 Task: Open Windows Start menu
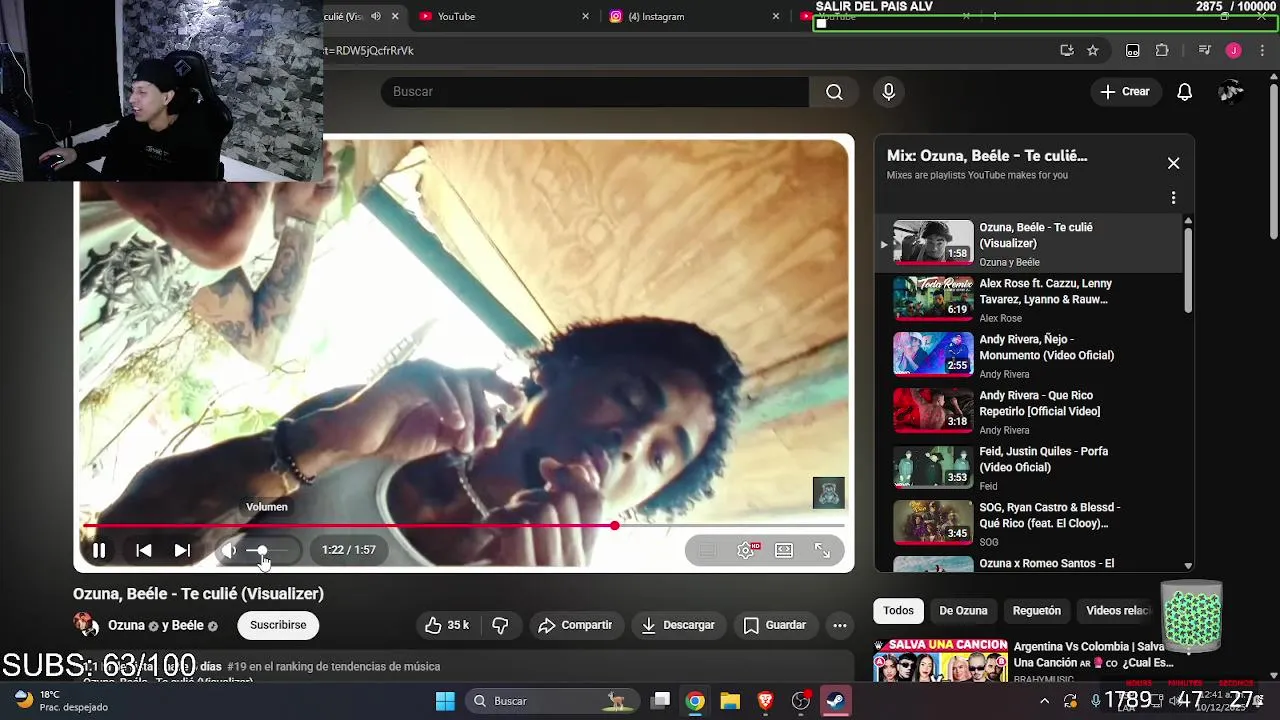(445, 701)
